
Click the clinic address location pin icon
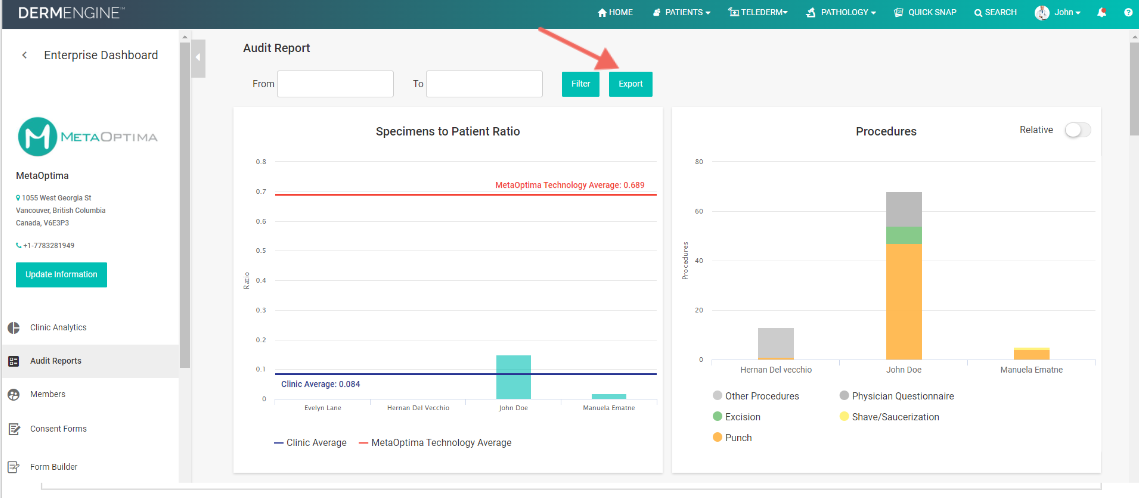point(18,197)
